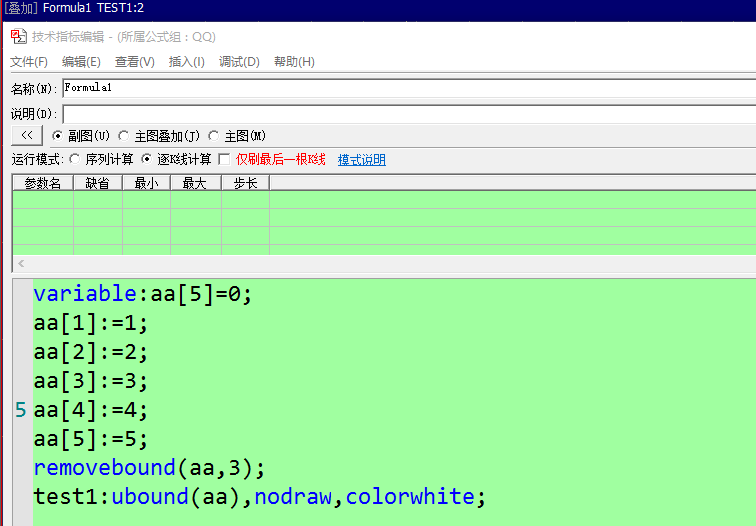756x526 pixels.
Task: Open the 查看(V) menu
Action: [x=135, y=62]
